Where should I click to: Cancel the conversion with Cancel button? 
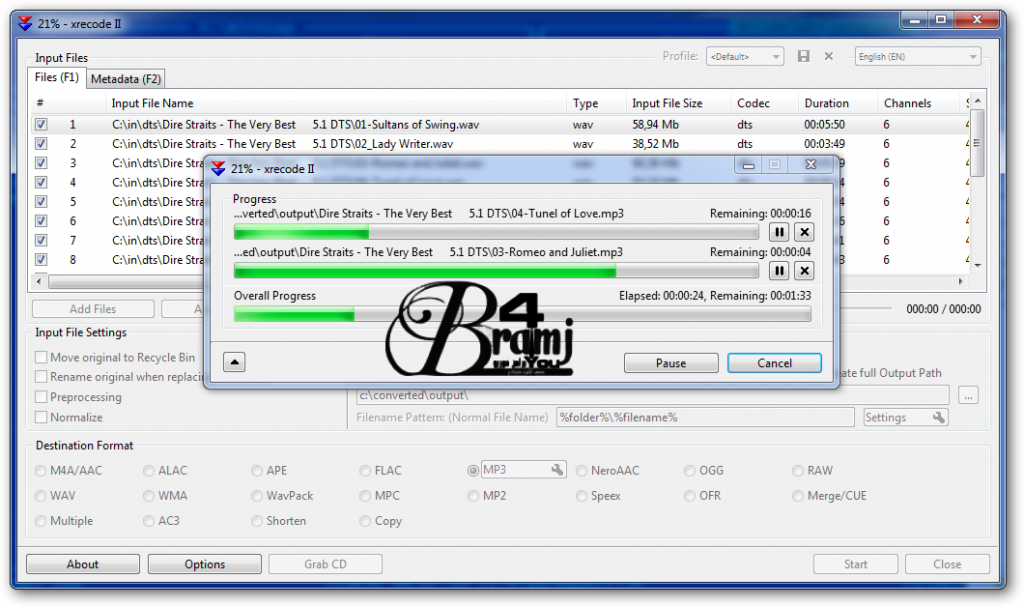(774, 363)
